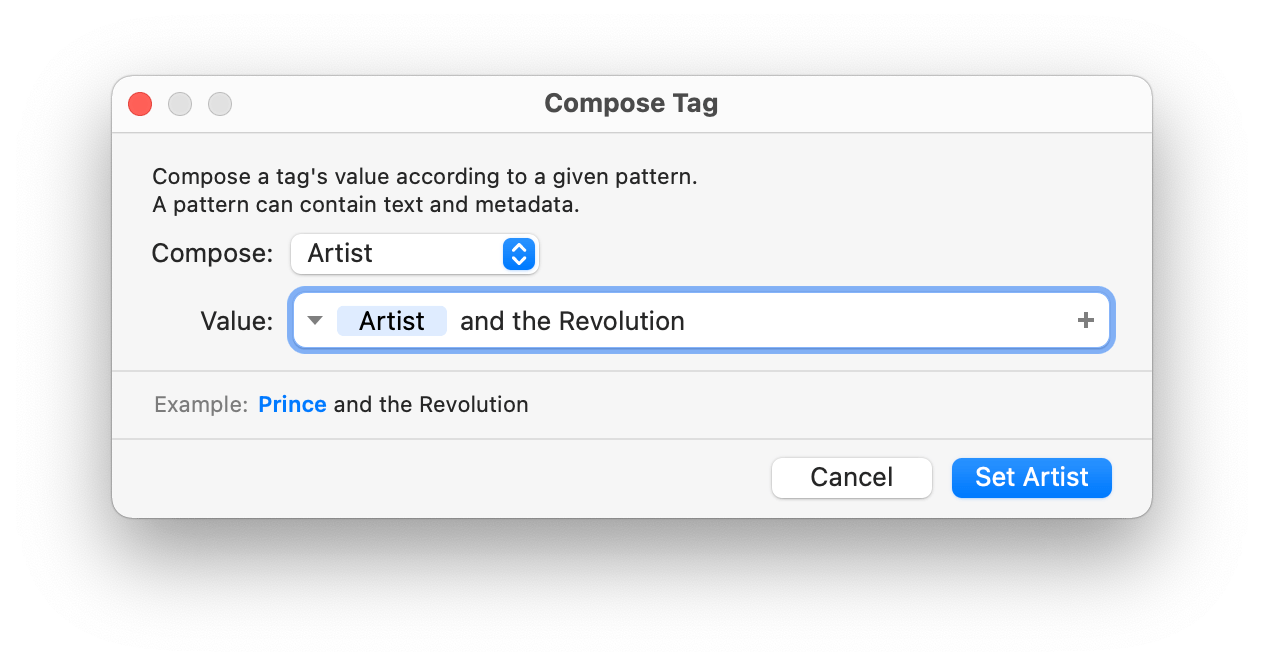This screenshot has height=666, width=1264.
Task: Open the Compose dropdown showing Artist
Action: point(415,254)
